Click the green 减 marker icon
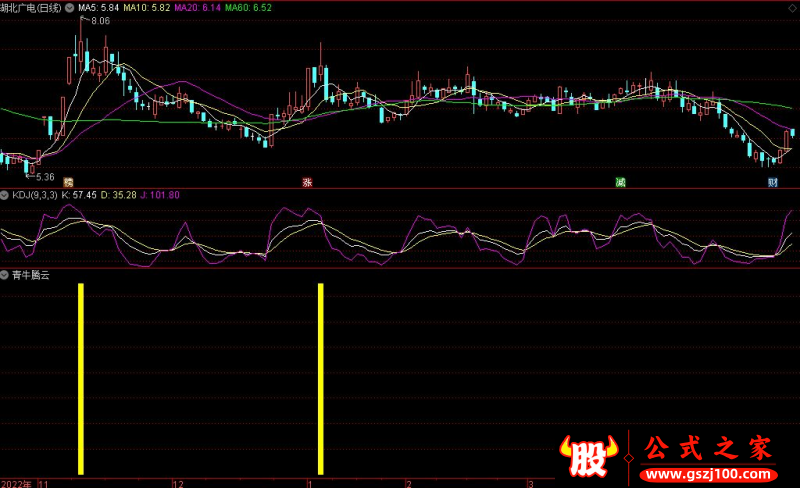The height and width of the screenshot is (488, 800). [620, 182]
